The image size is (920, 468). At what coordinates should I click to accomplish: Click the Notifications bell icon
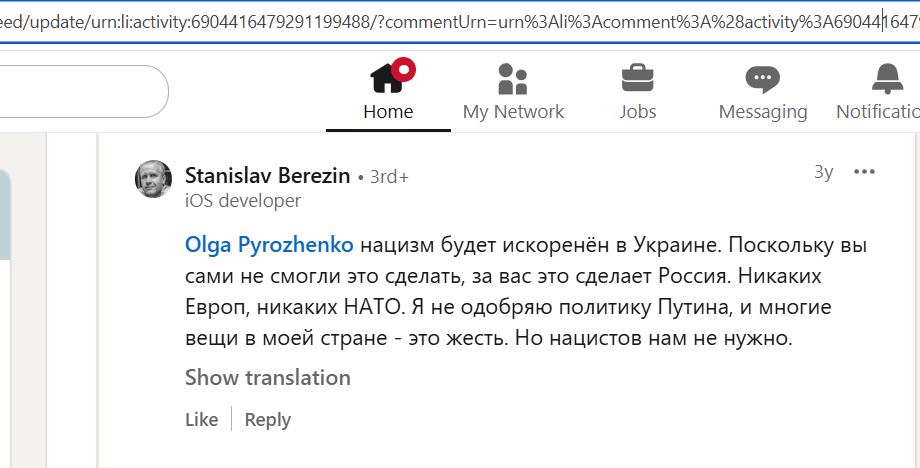[x=886, y=77]
